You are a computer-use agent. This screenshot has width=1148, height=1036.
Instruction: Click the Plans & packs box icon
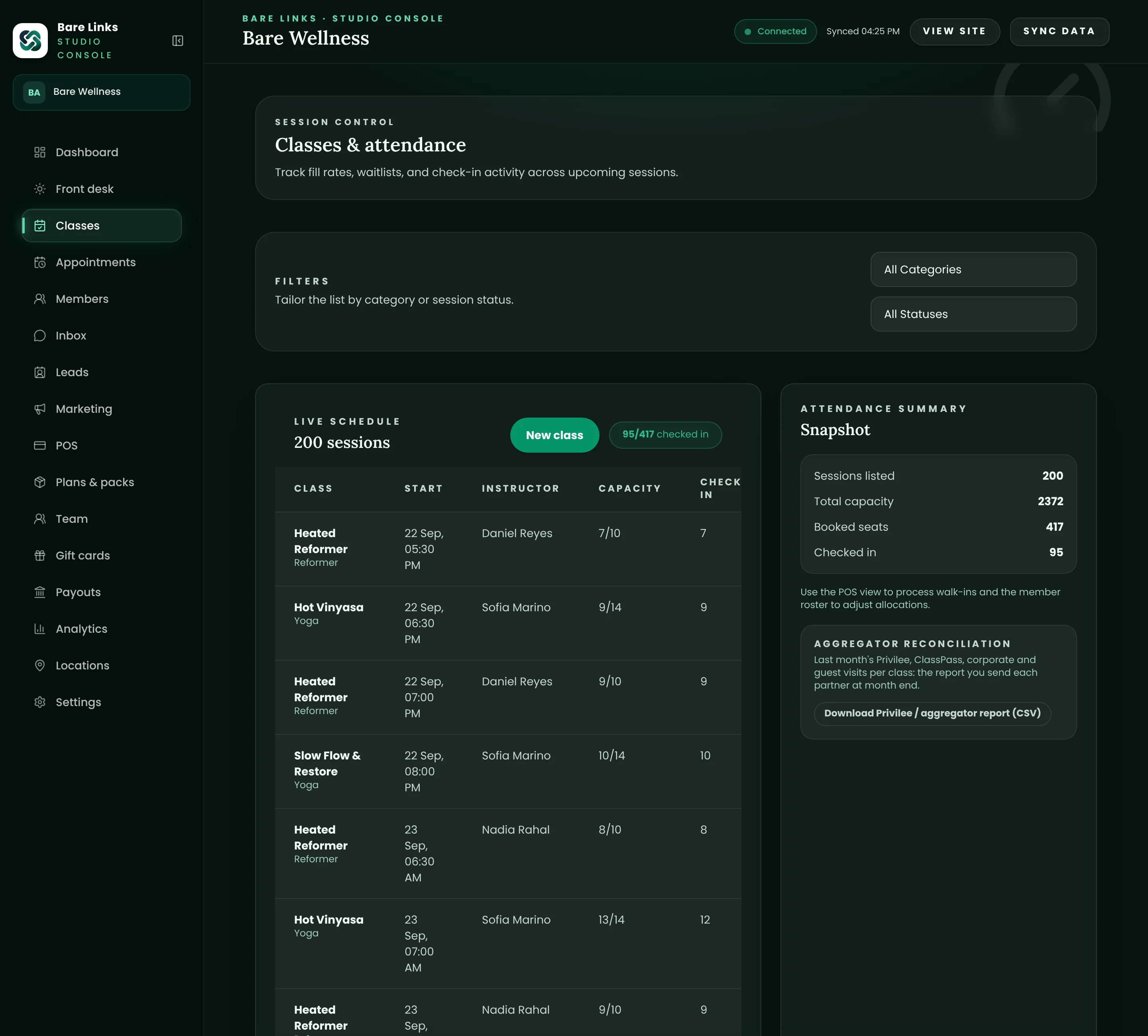pos(40,482)
